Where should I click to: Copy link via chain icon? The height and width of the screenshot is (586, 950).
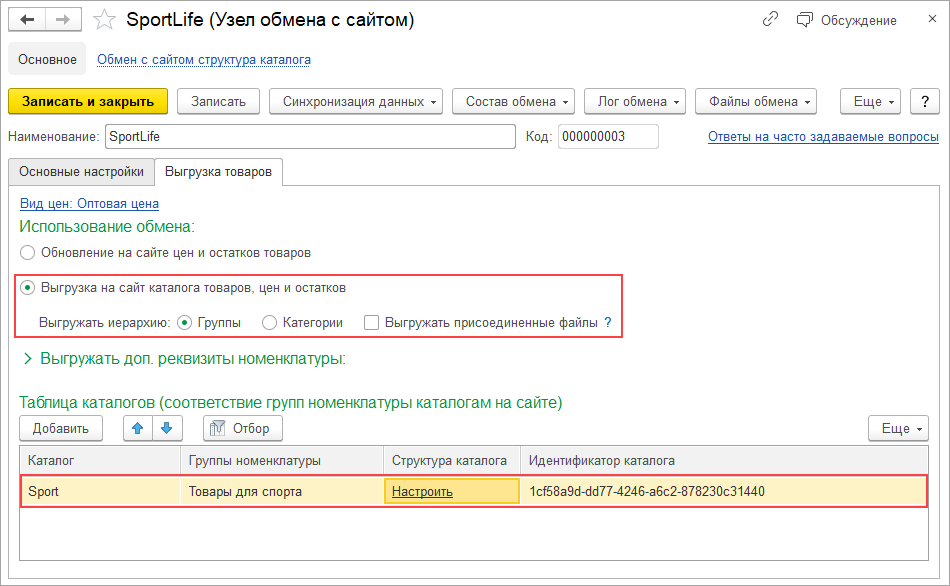770,20
